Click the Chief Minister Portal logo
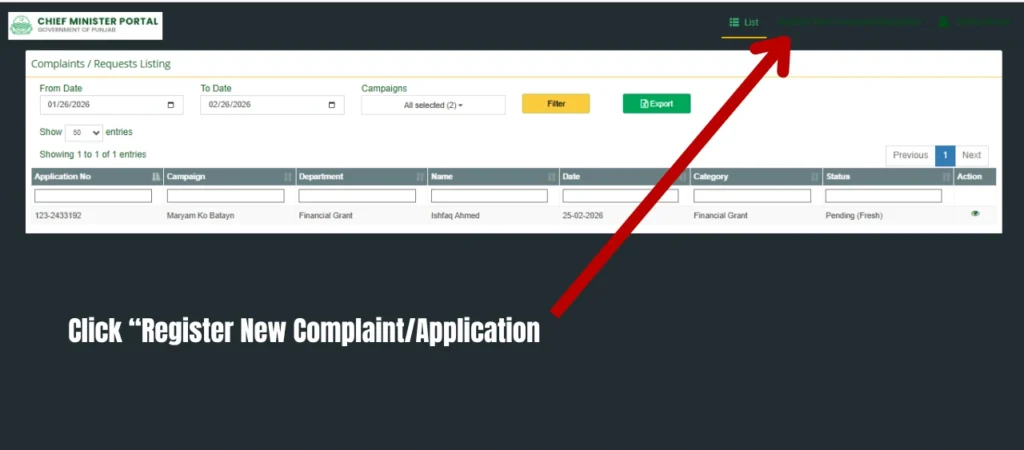The image size is (1024, 450). tap(84, 25)
